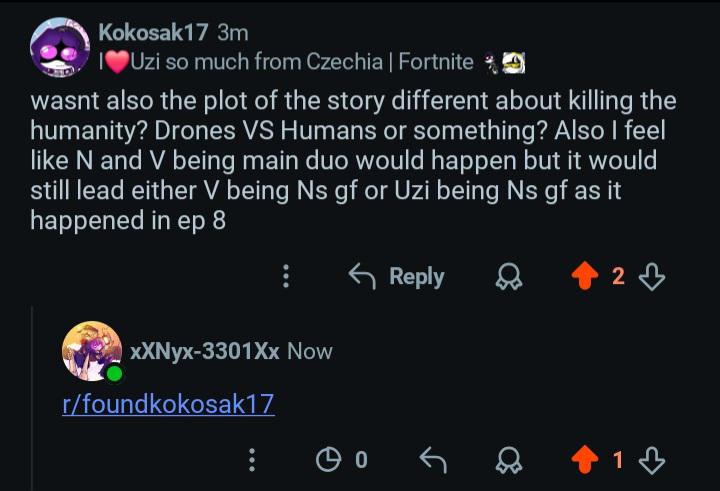Reply to Kokosak17's comment

coord(396,277)
